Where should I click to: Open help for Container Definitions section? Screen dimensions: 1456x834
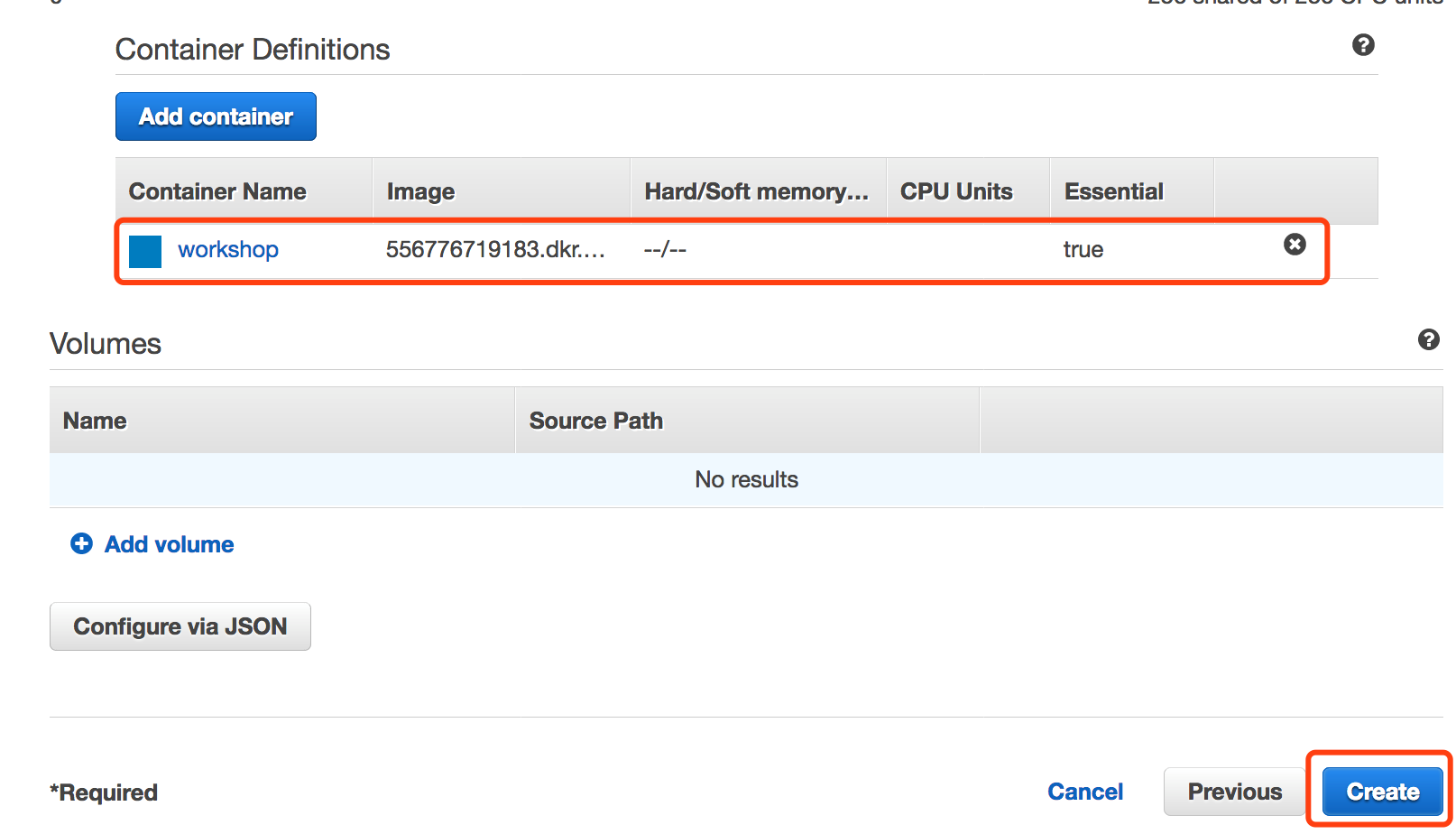click(x=1363, y=45)
